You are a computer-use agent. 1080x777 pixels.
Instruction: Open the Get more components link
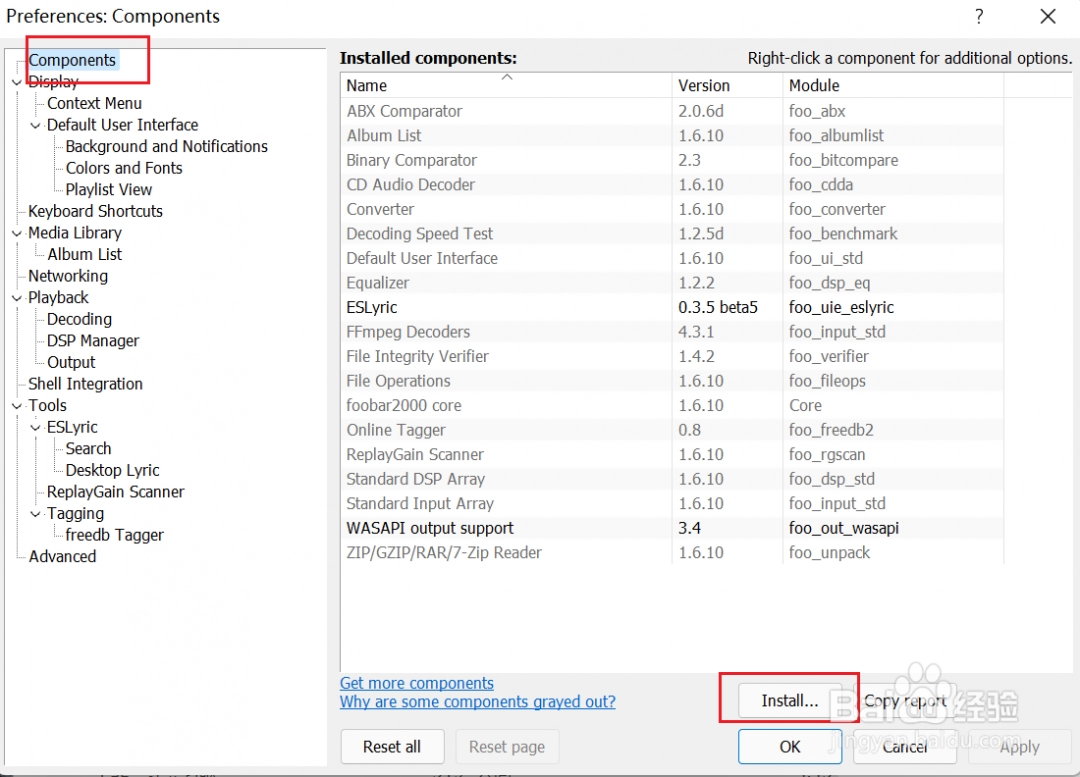point(417,683)
